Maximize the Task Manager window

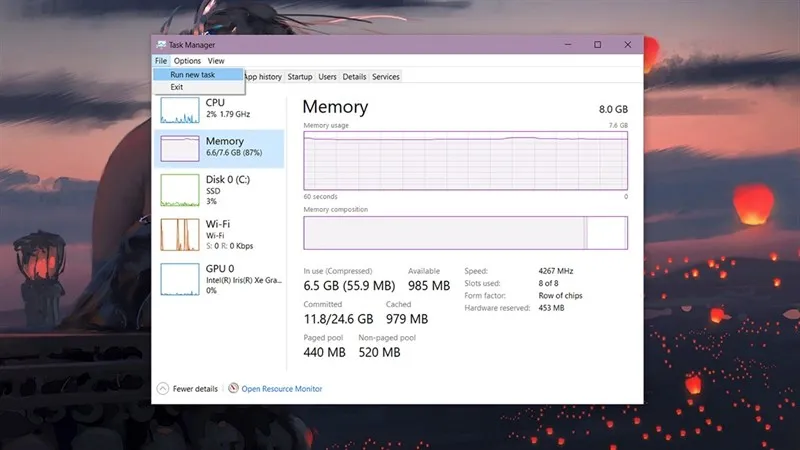tap(597, 45)
